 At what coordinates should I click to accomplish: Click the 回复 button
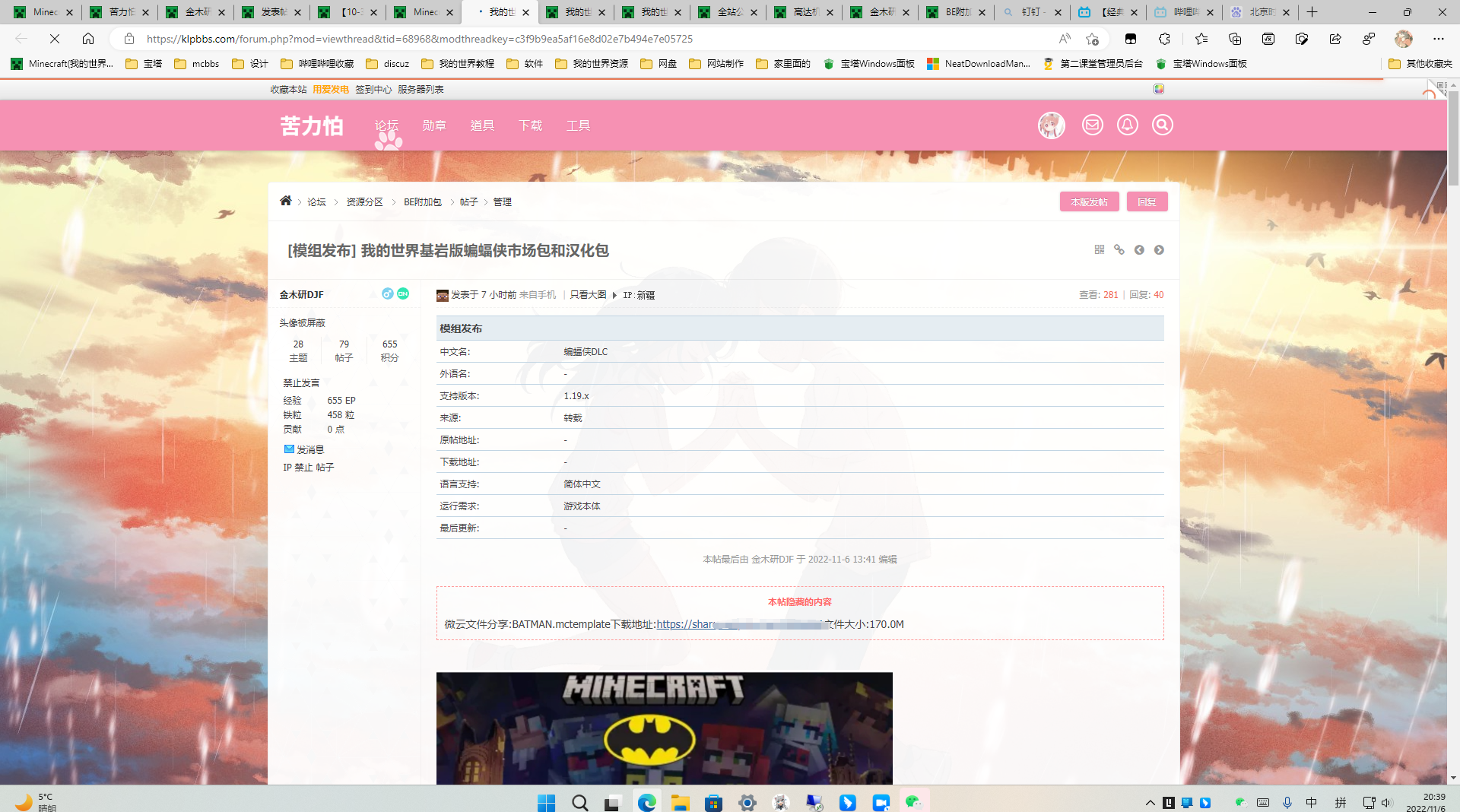pyautogui.click(x=1147, y=201)
